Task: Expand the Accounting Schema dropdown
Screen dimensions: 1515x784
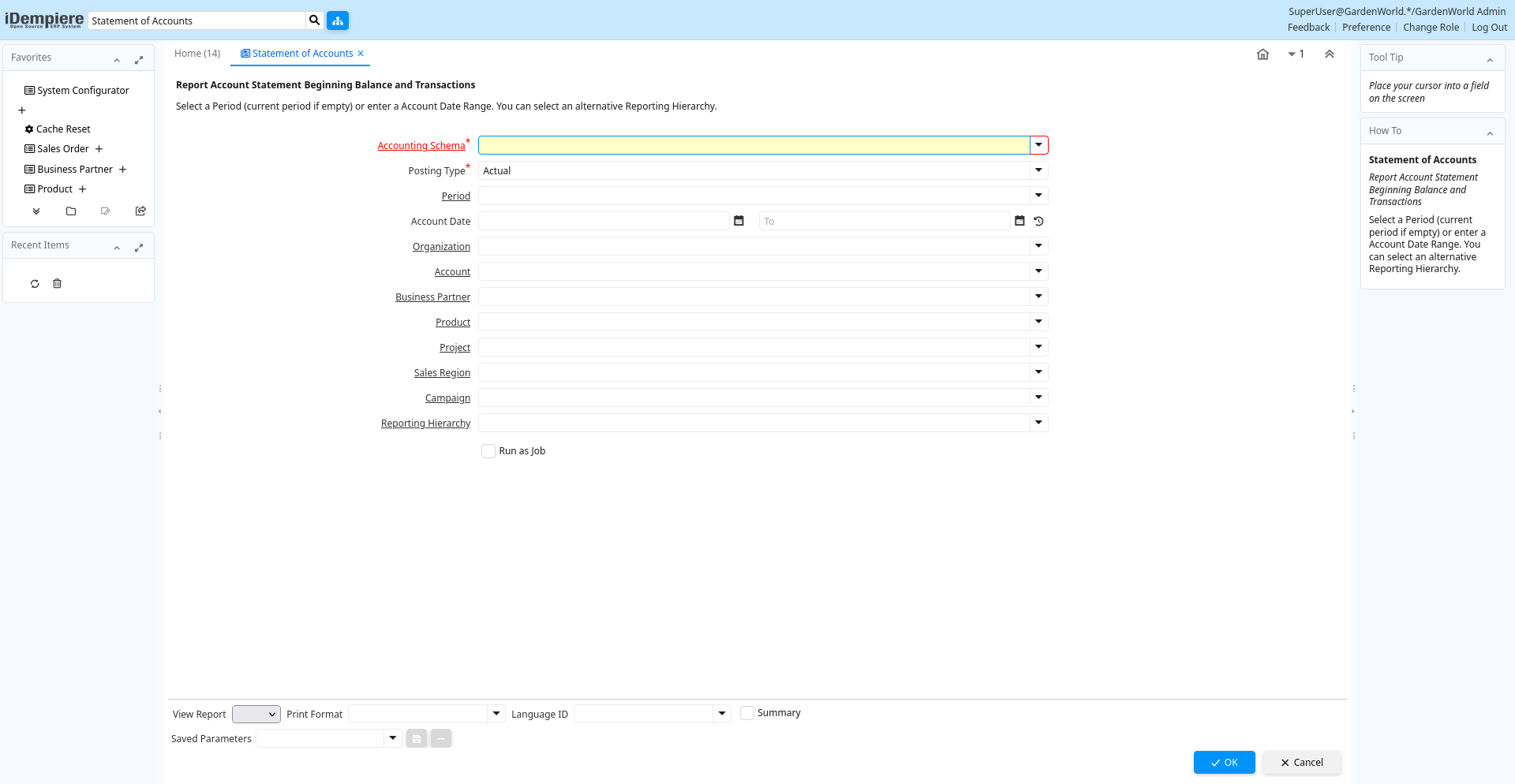Action: coord(1038,145)
